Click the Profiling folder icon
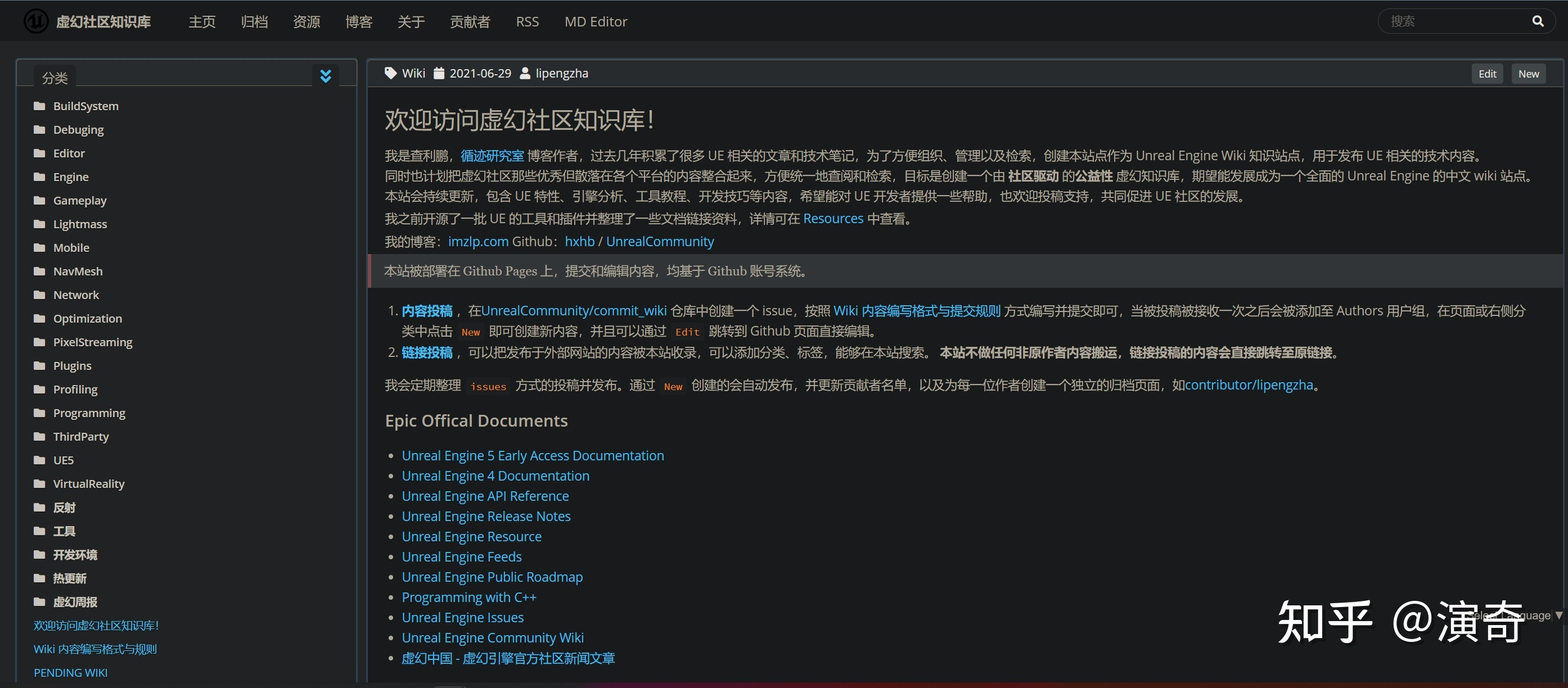 pyautogui.click(x=39, y=390)
